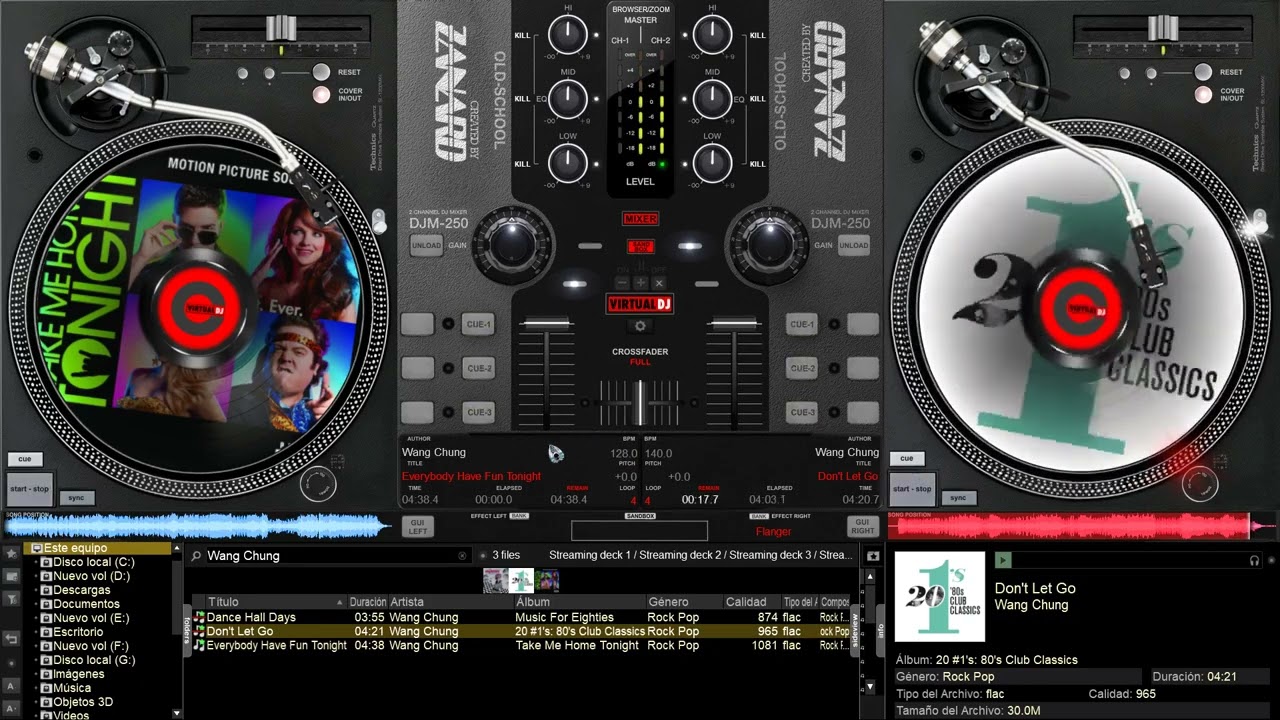
Task: Toggle left deck COVER IN/OUT button
Action: 321,95
